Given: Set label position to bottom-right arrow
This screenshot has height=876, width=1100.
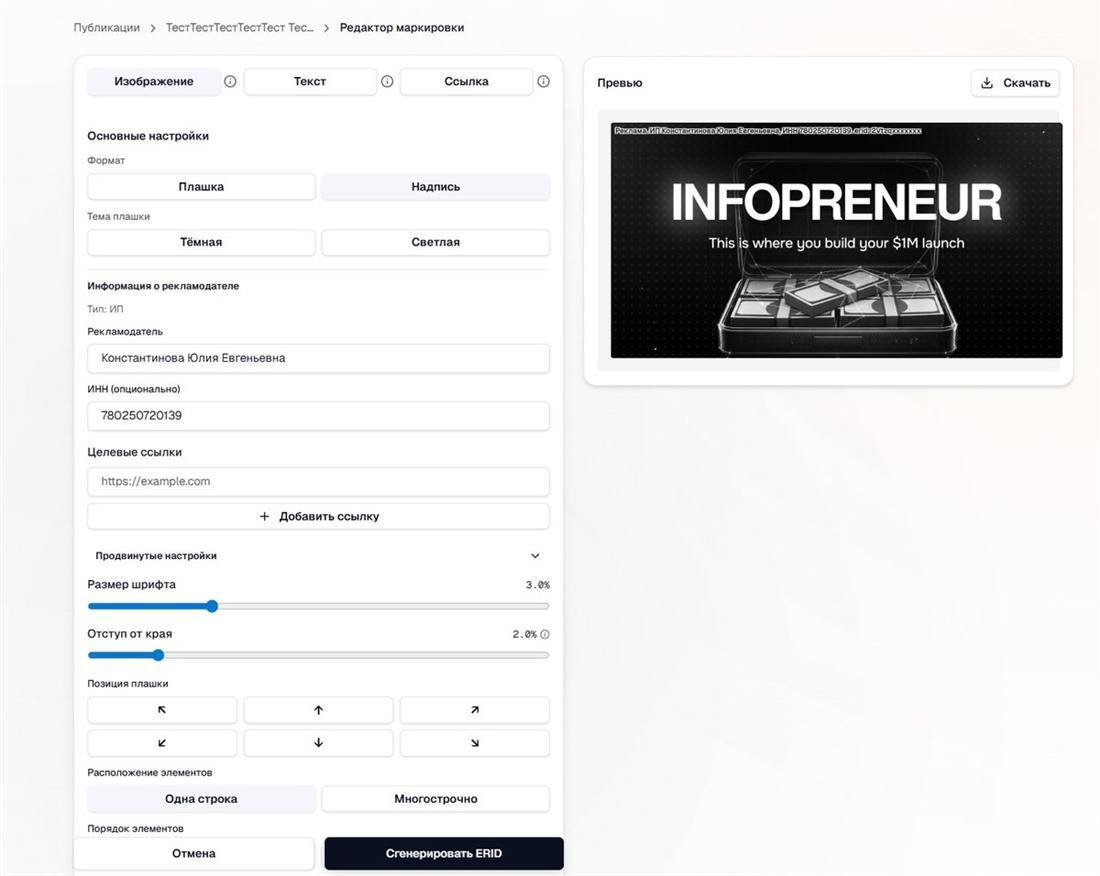Looking at the screenshot, I should point(475,743).
